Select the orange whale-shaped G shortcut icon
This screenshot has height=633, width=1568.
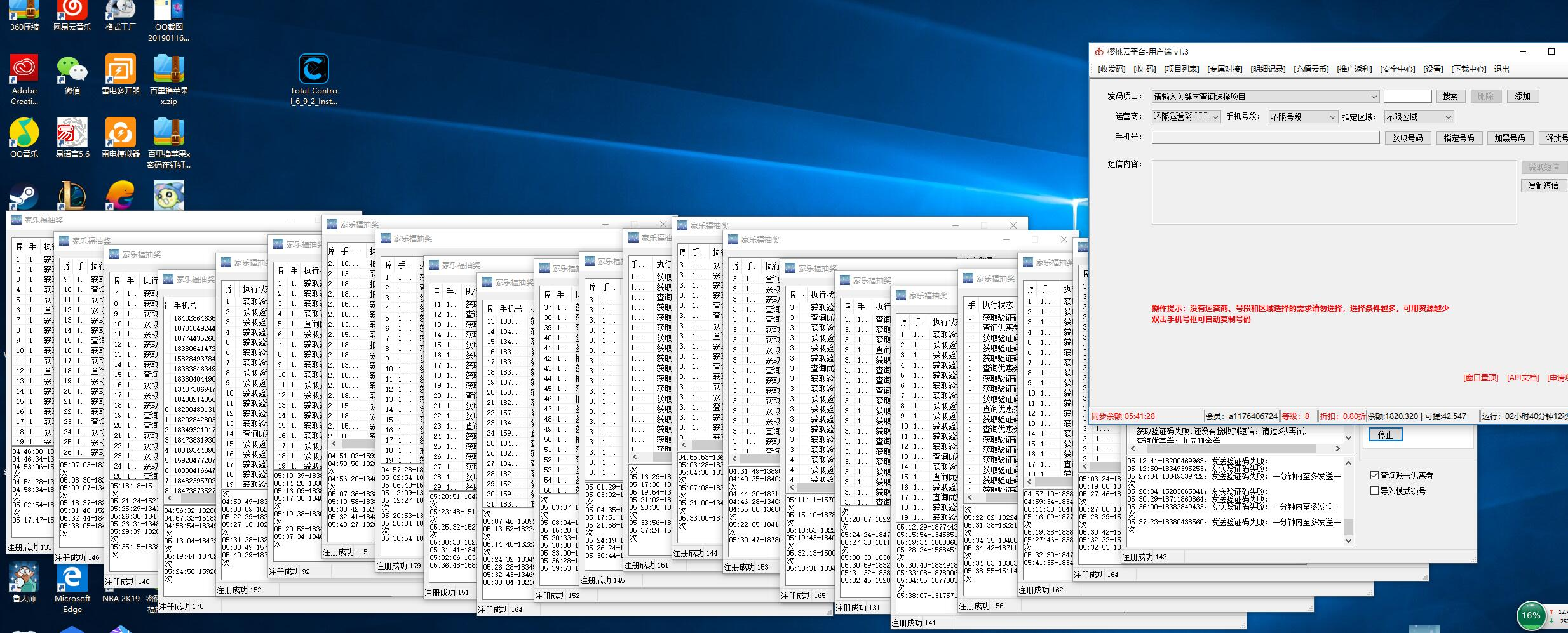pyautogui.click(x=121, y=196)
